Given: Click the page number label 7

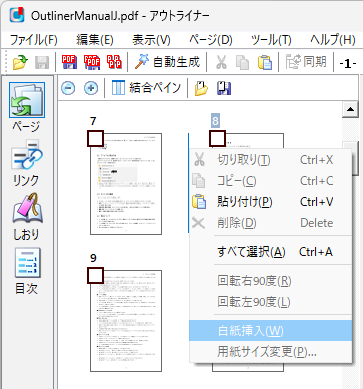Looking at the screenshot, I should 93,121.
